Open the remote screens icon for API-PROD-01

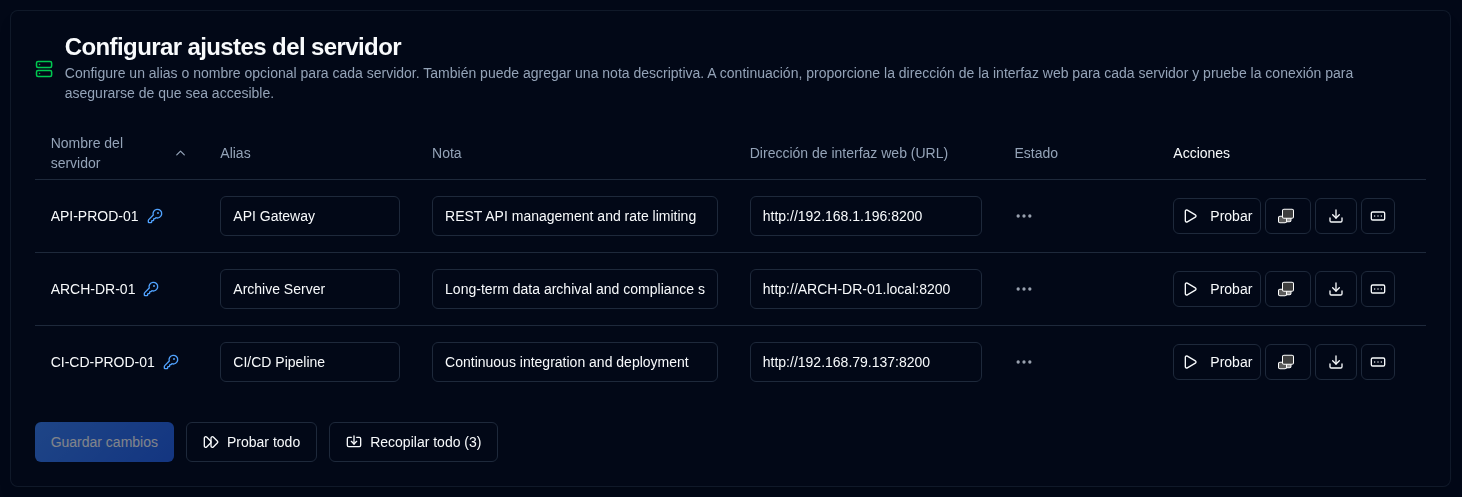point(1287,216)
